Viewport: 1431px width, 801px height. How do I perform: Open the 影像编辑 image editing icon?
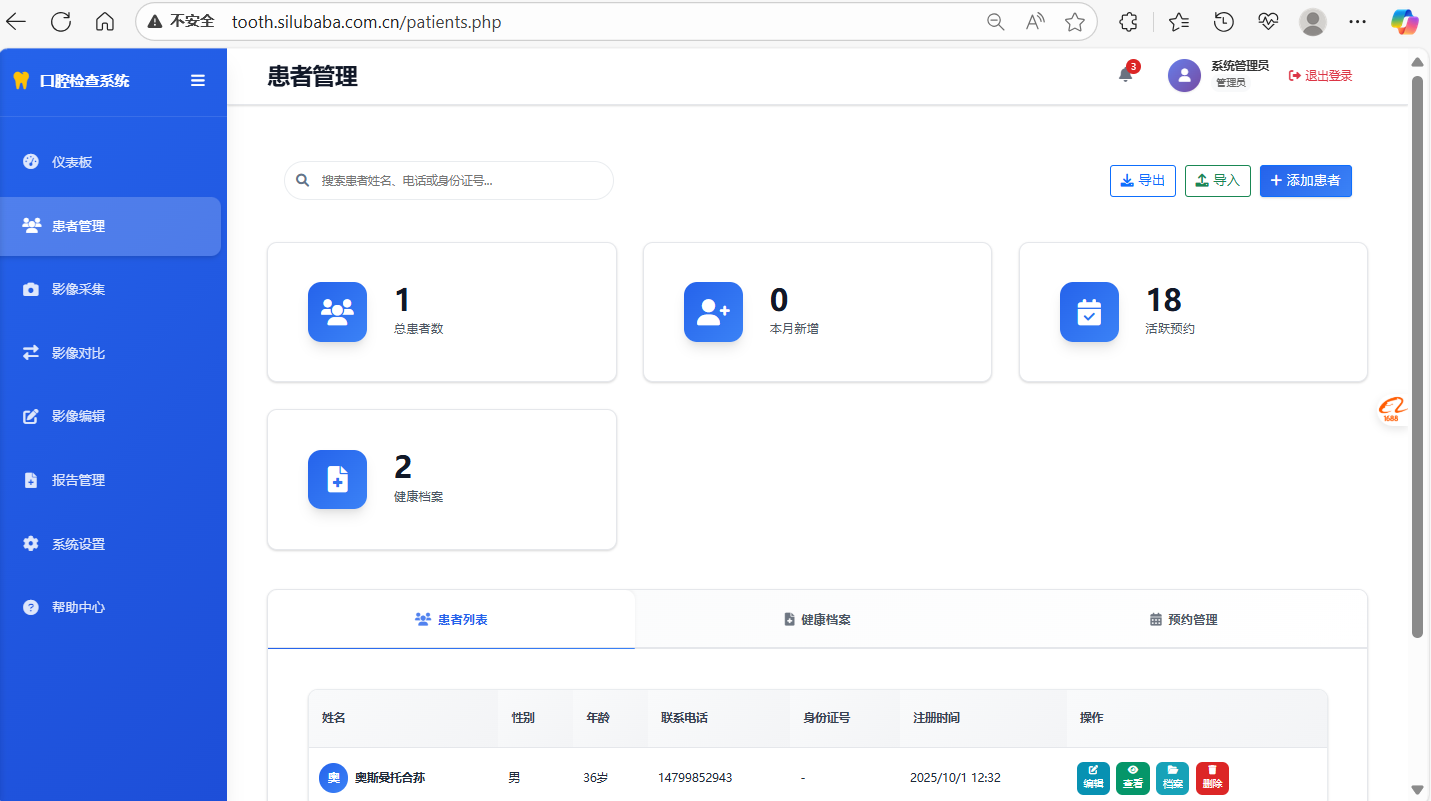[x=30, y=416]
